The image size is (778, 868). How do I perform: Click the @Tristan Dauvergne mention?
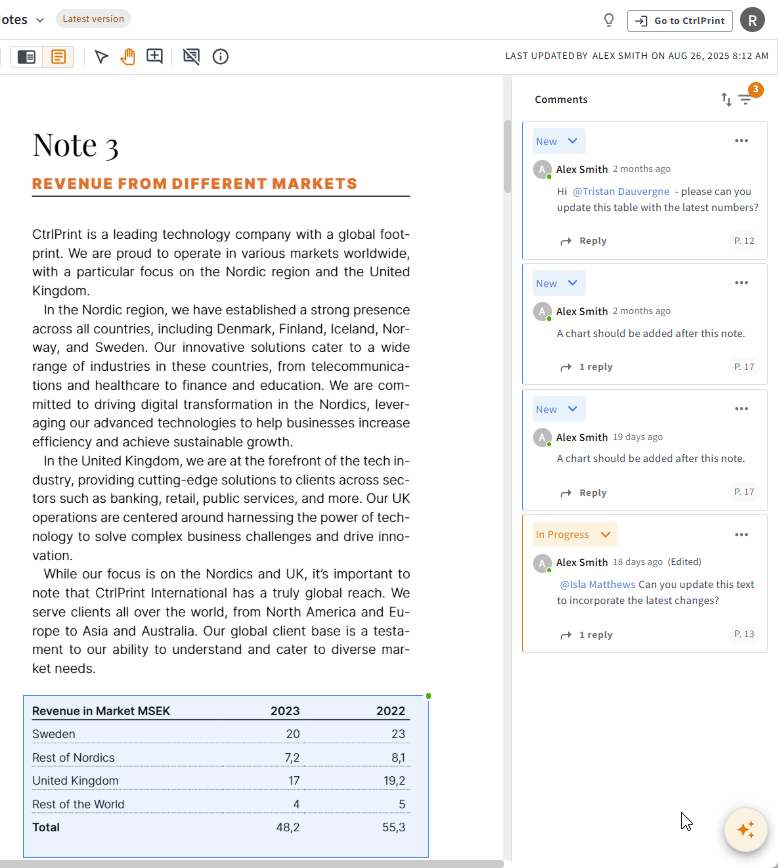(x=621, y=192)
